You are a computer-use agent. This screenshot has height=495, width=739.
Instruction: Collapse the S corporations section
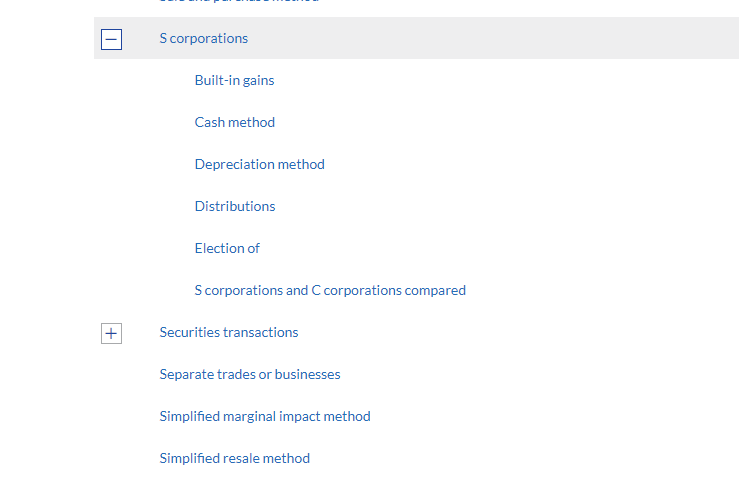pyautogui.click(x=112, y=39)
